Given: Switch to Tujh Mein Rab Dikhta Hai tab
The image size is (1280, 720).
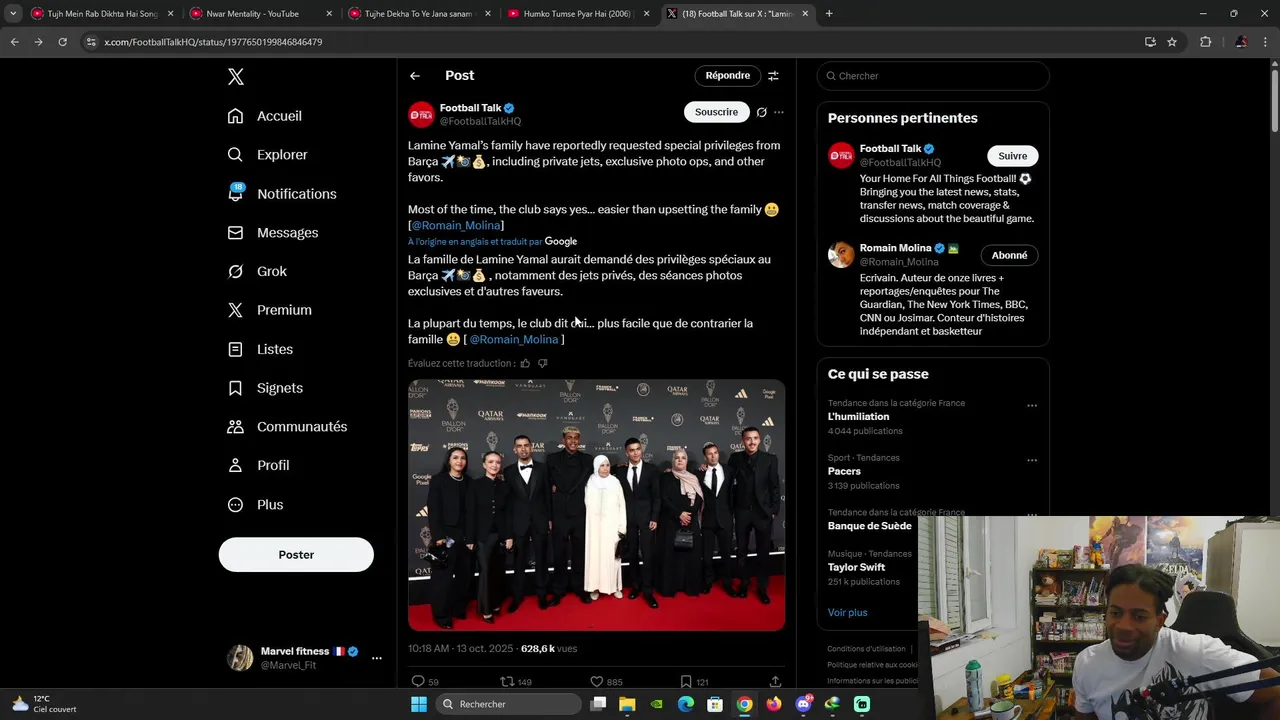Looking at the screenshot, I should click(102, 14).
